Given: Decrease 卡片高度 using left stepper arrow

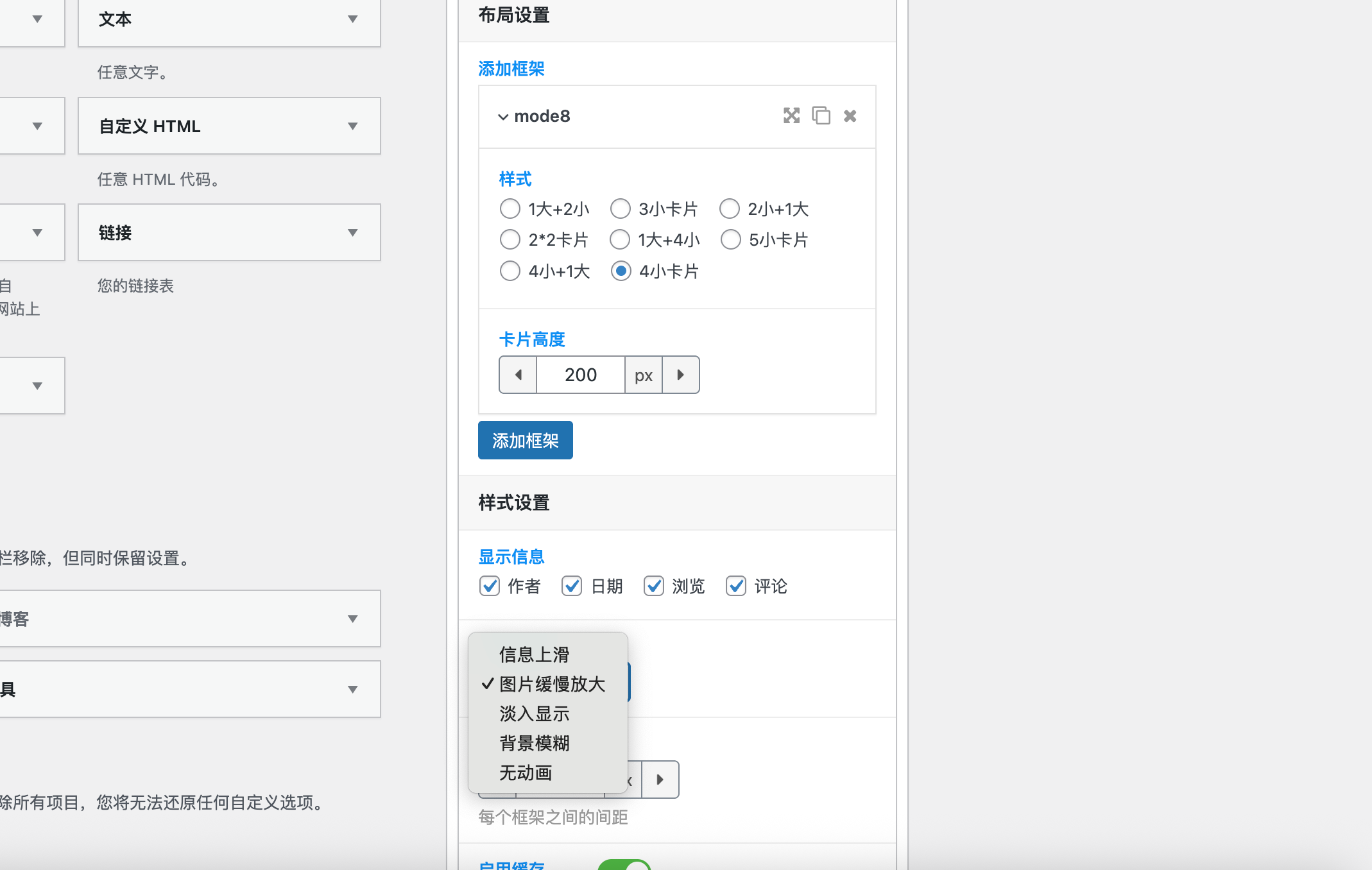Looking at the screenshot, I should 517,375.
